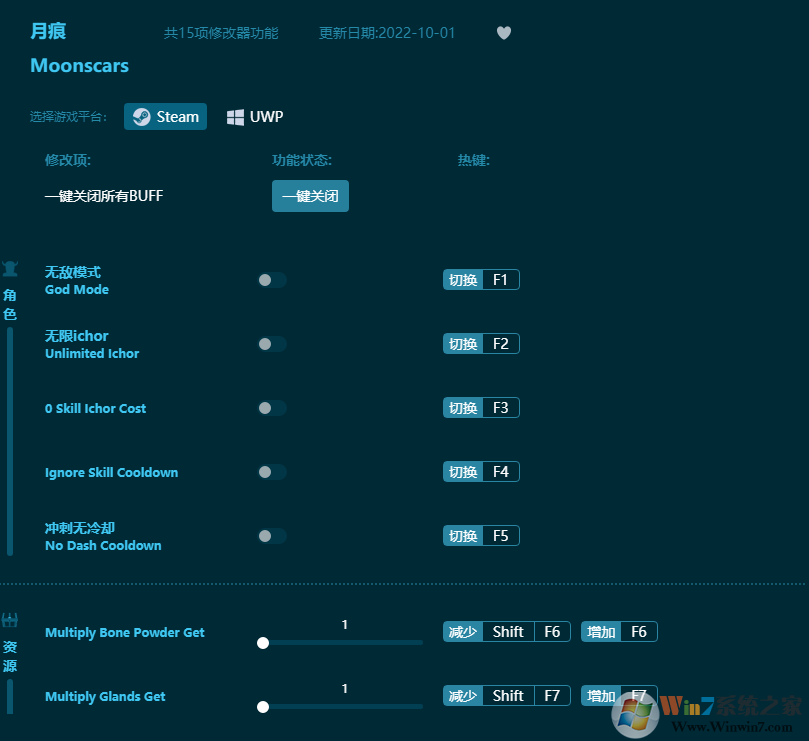Viewport: 809px width, 741px height.
Task: Click the 更新日期:2022-10-01 text
Action: click(387, 33)
